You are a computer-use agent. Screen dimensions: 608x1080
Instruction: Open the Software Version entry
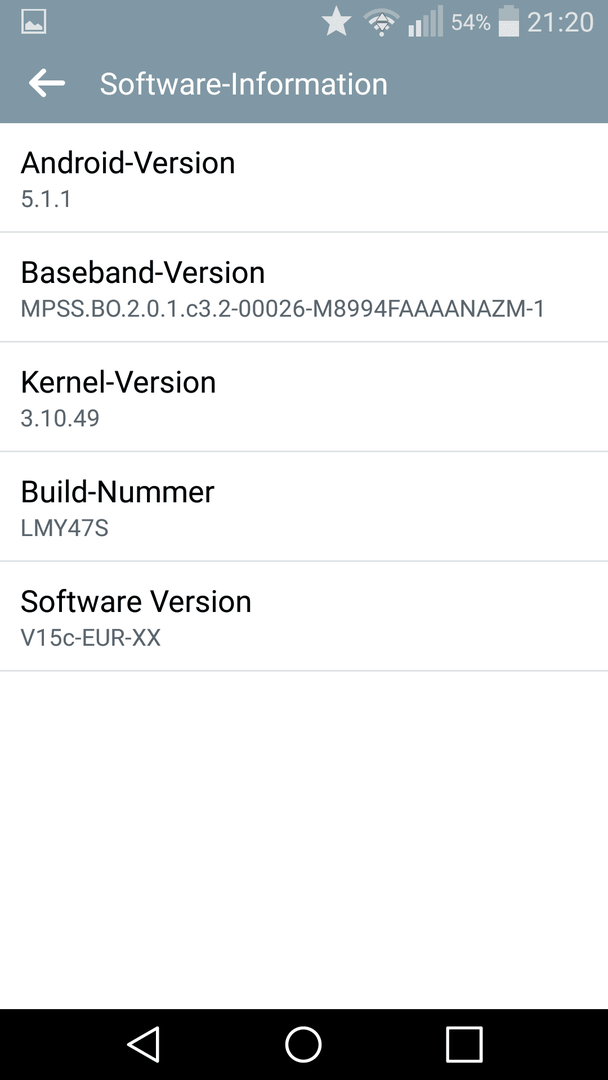(x=304, y=616)
